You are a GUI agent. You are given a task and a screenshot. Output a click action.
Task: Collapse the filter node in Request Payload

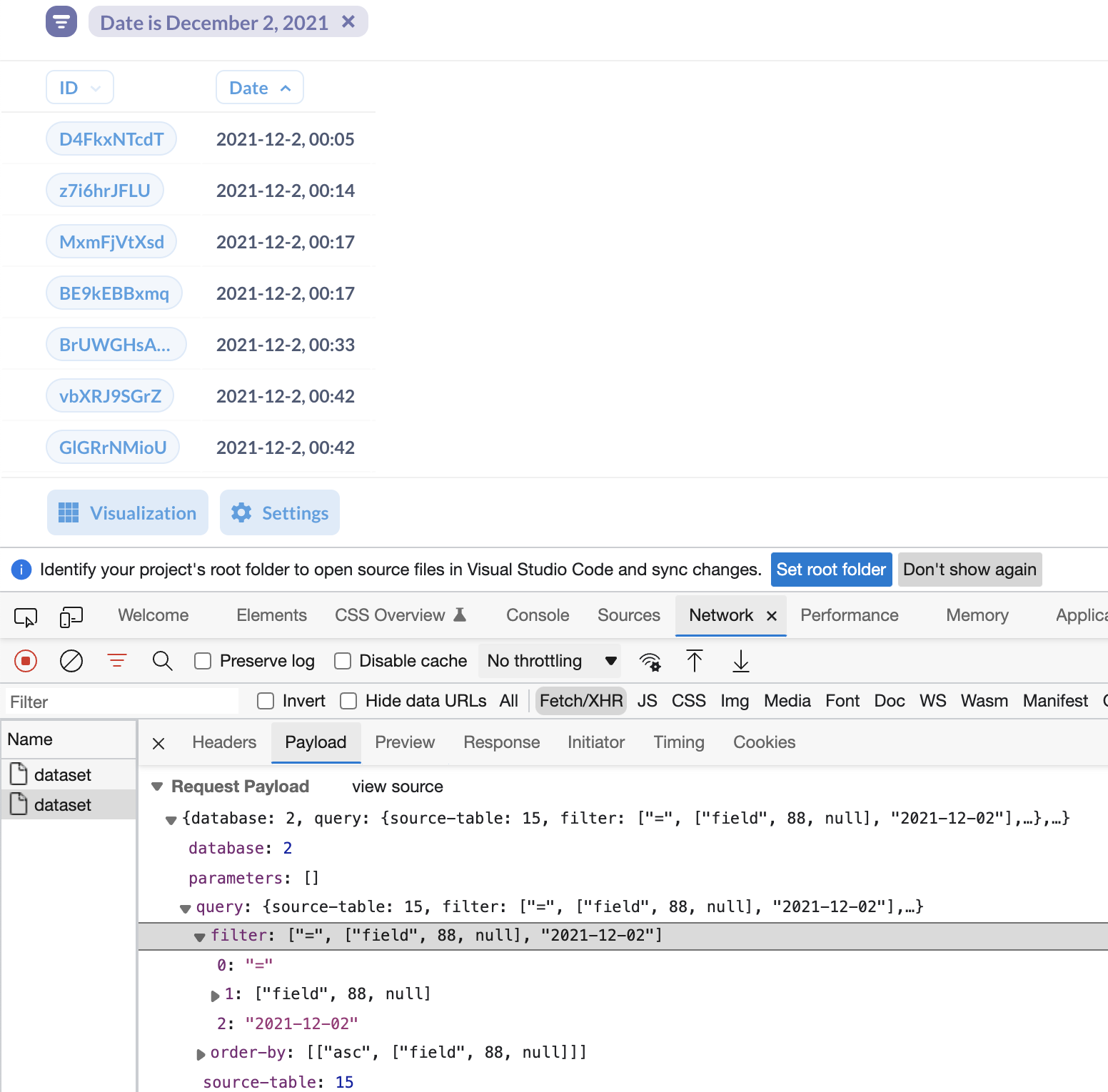(x=200, y=936)
